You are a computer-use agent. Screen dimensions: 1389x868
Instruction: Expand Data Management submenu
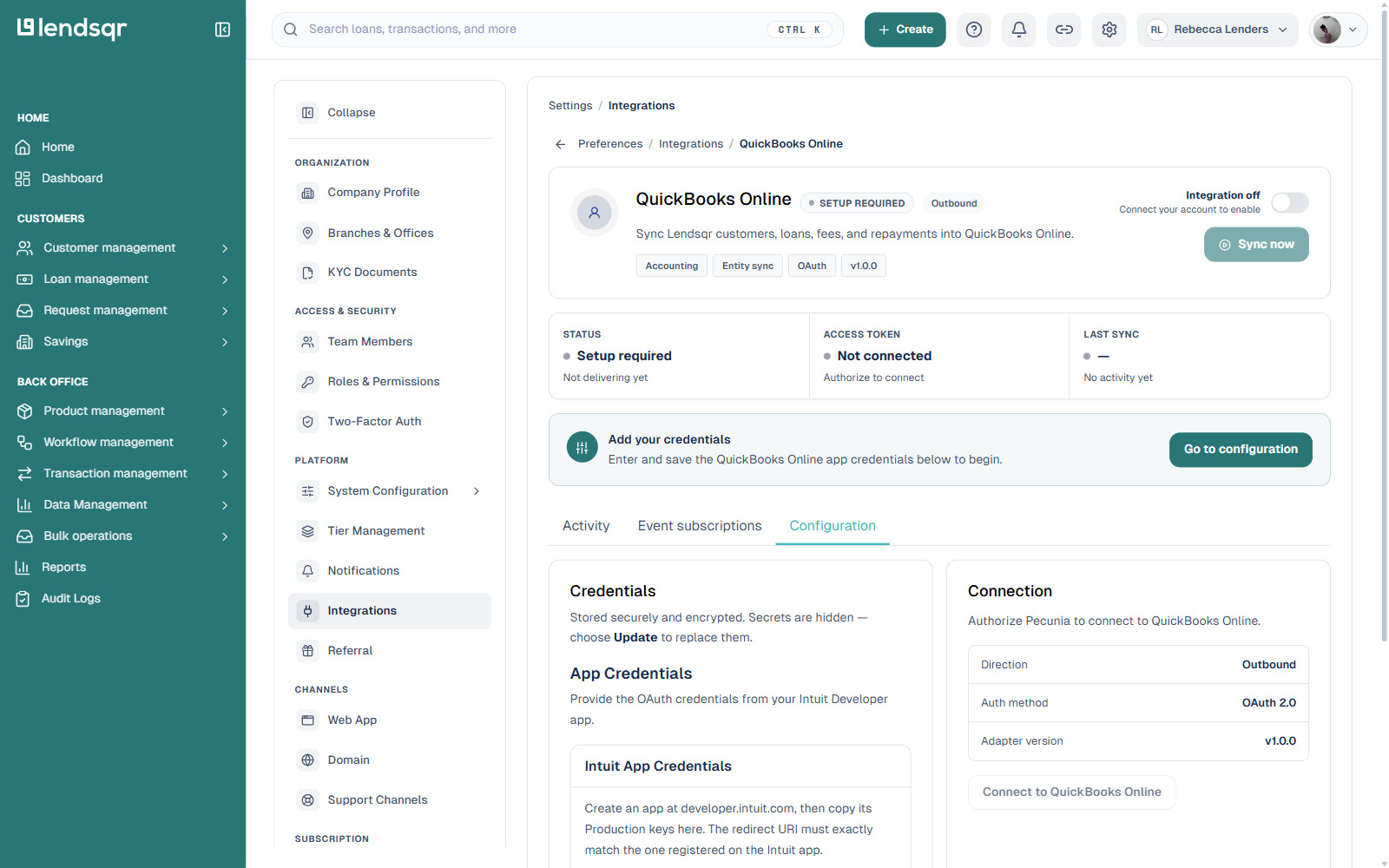[x=225, y=505]
